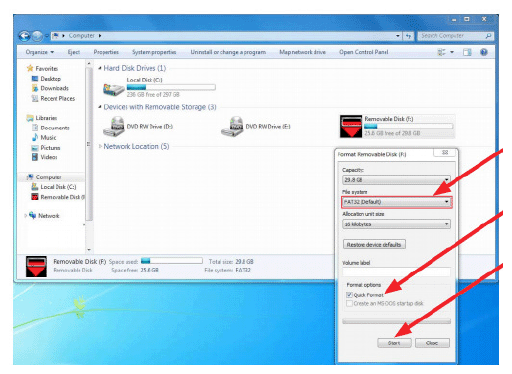This screenshot has width=512, height=374.
Task: Click the Music note icon
Action: click(x=35, y=137)
